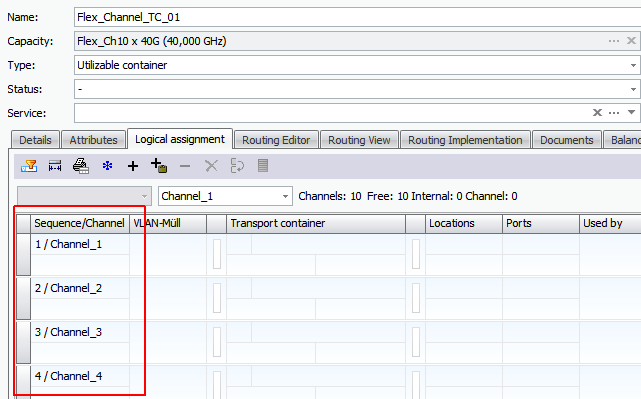
Task: Open the Routing View tab
Action: click(359, 140)
